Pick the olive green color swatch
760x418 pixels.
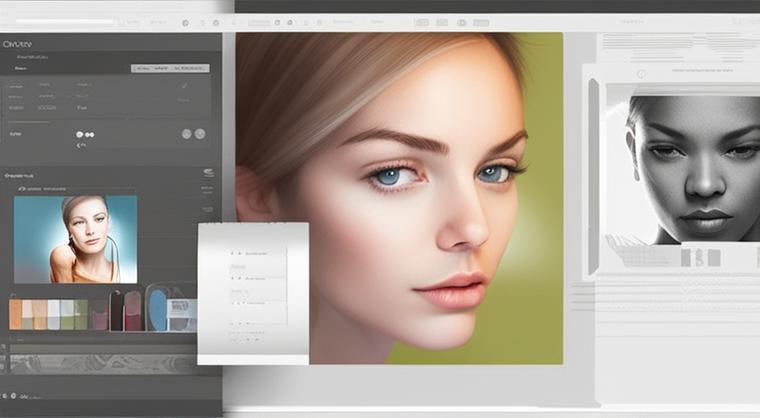pos(81,314)
